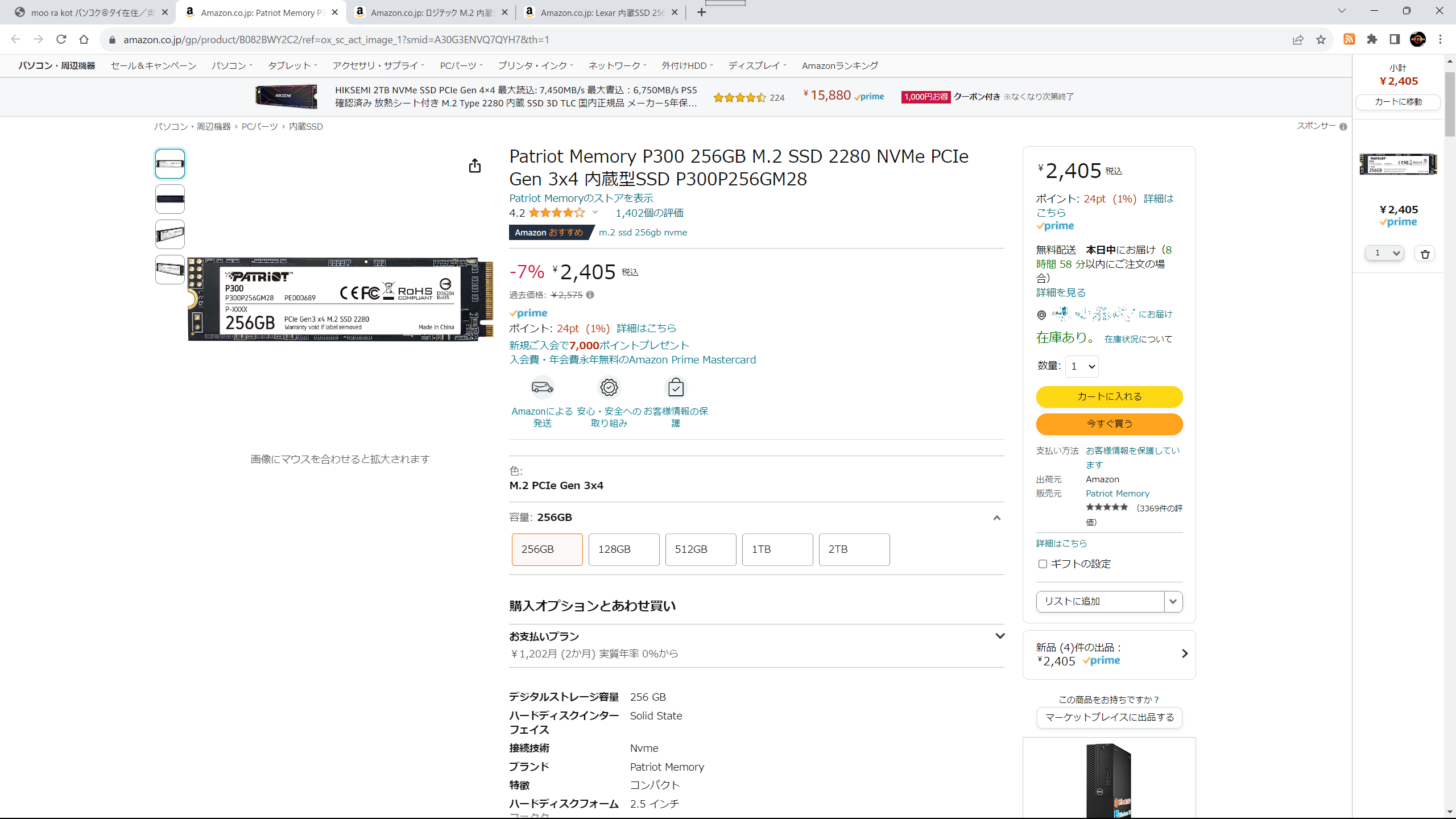The height and width of the screenshot is (819, 1456).
Task: Open the HIKSEMI 2TB sponsored ad image
Action: 286,96
